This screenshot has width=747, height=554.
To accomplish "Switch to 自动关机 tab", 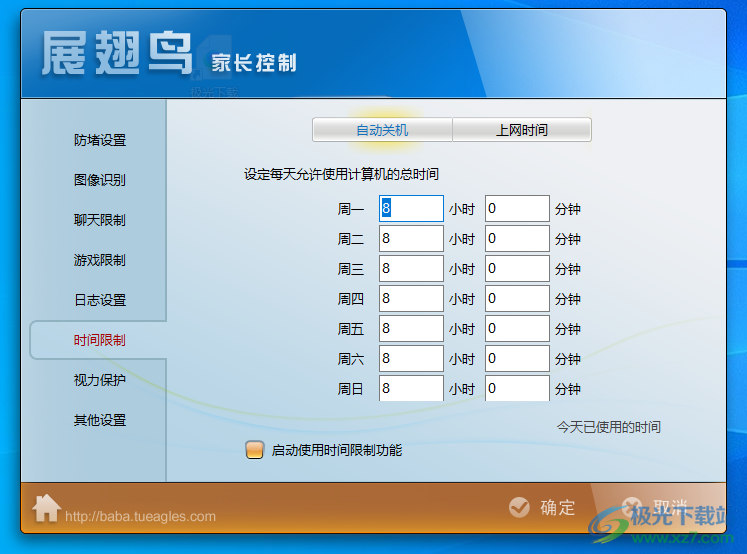I will [x=382, y=130].
